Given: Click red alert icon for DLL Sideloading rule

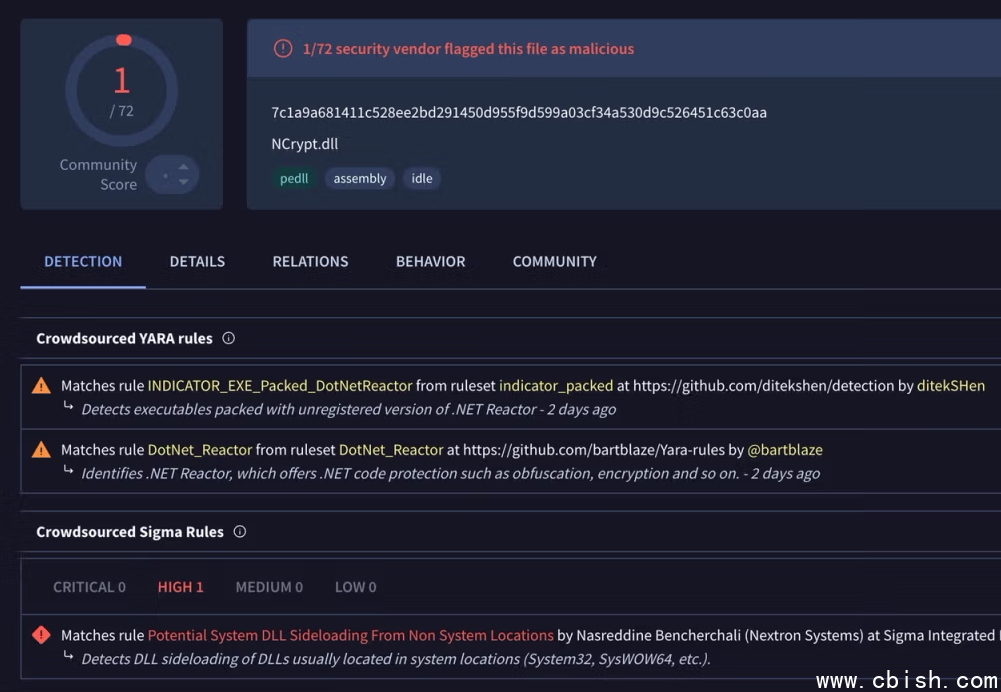Looking at the screenshot, I should 41,635.
